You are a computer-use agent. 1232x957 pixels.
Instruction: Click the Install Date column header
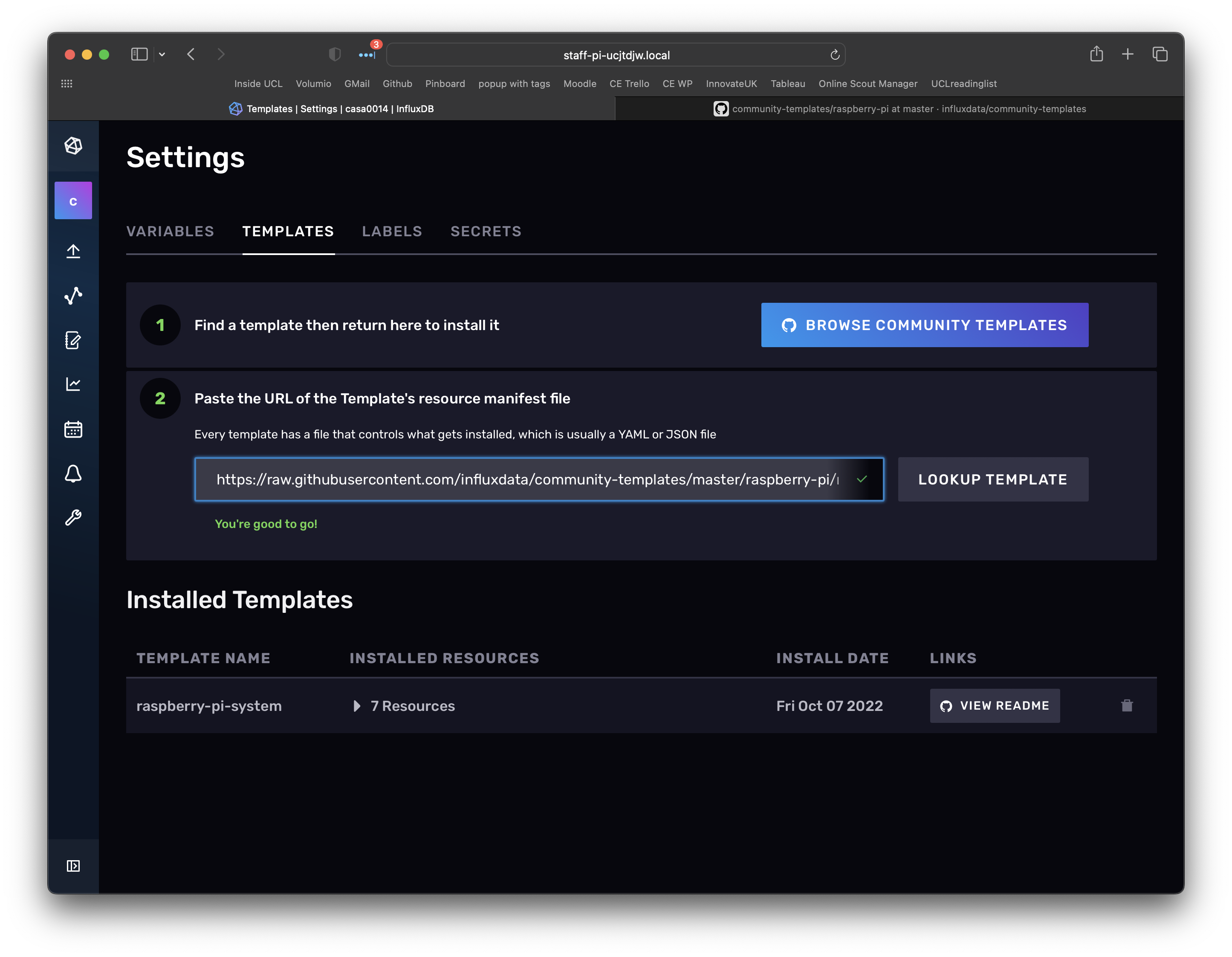click(x=833, y=658)
